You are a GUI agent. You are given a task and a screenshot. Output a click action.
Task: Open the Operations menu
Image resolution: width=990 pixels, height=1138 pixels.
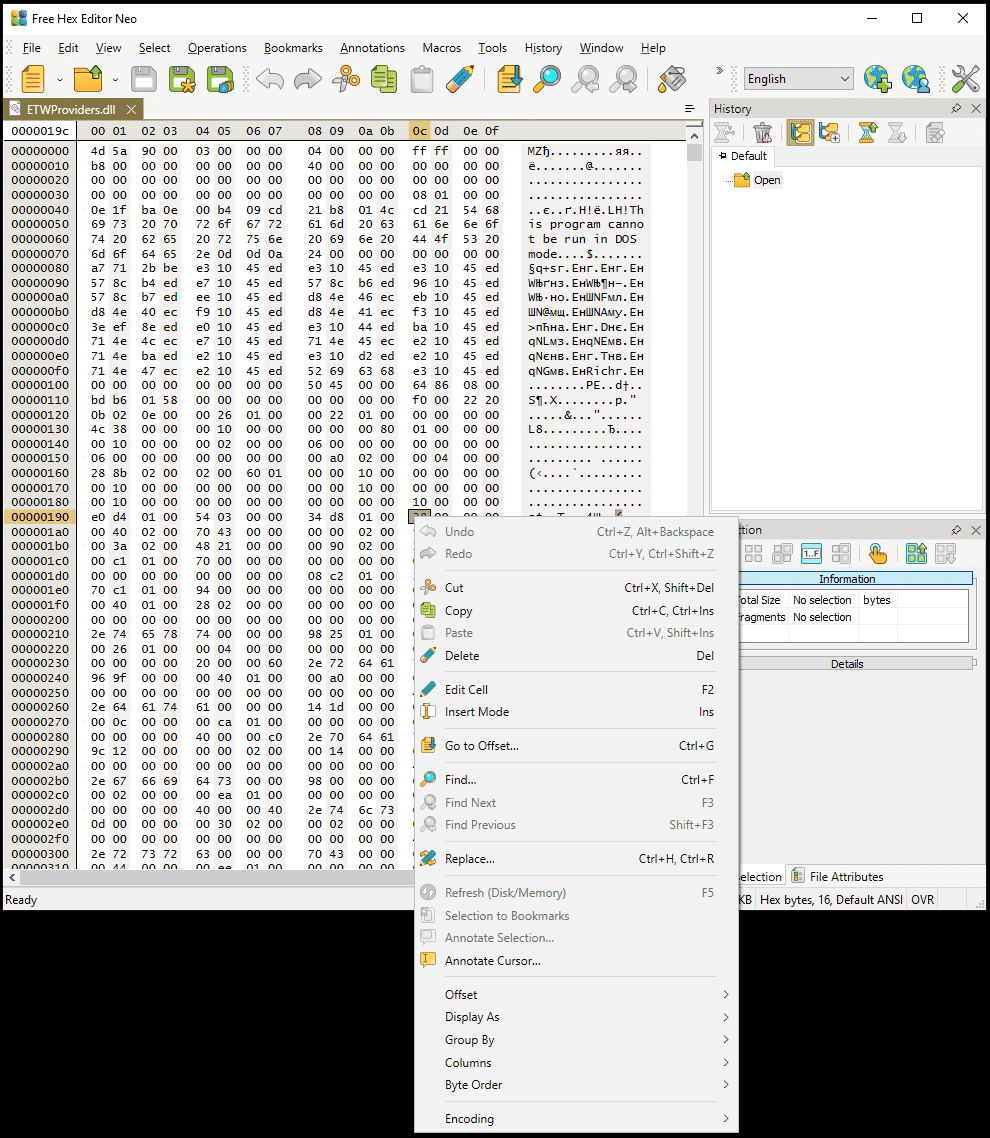(x=217, y=48)
